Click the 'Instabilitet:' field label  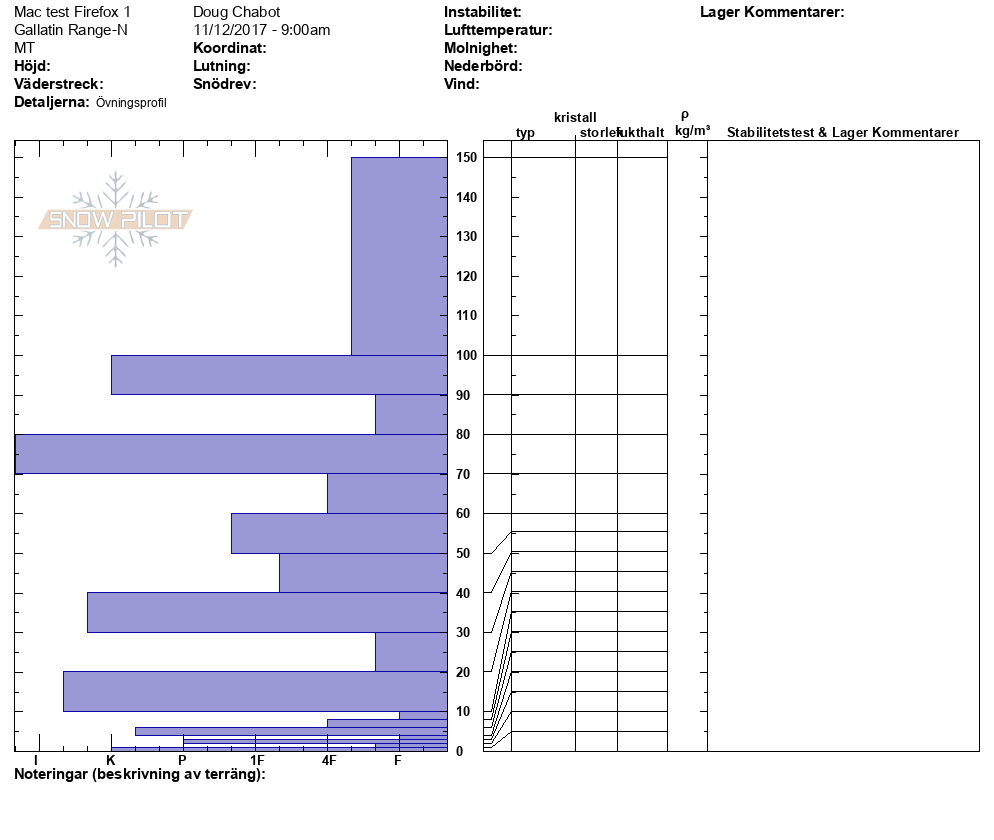pos(483,12)
